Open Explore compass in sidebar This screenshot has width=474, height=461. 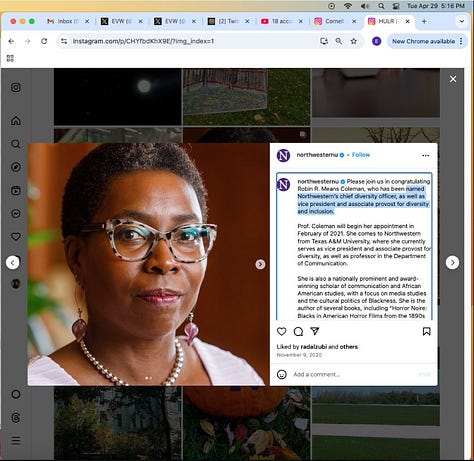[16, 167]
